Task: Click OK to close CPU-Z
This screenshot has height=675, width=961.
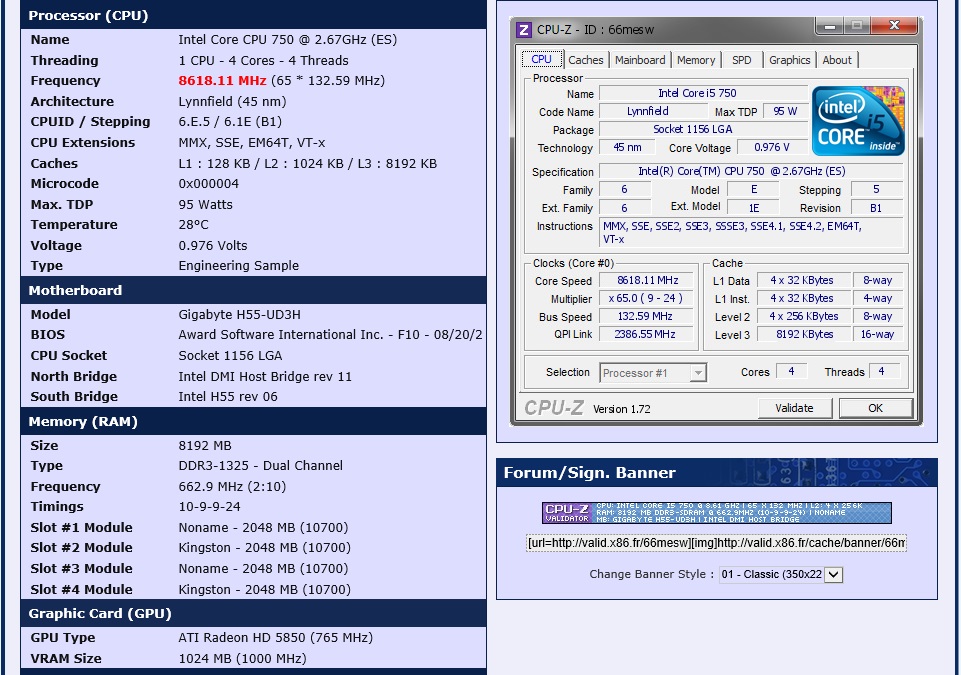Action: click(875, 407)
